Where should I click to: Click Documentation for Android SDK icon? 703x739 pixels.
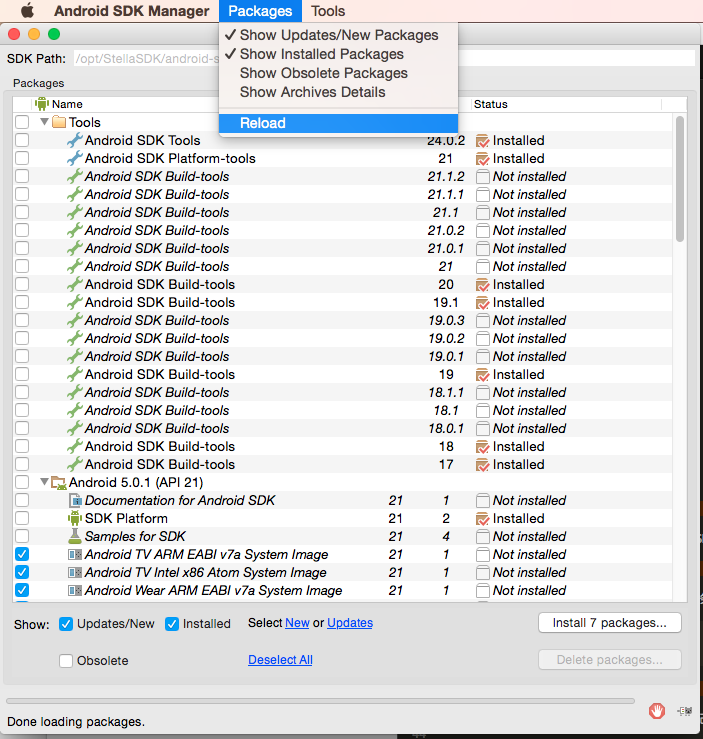coord(75,500)
